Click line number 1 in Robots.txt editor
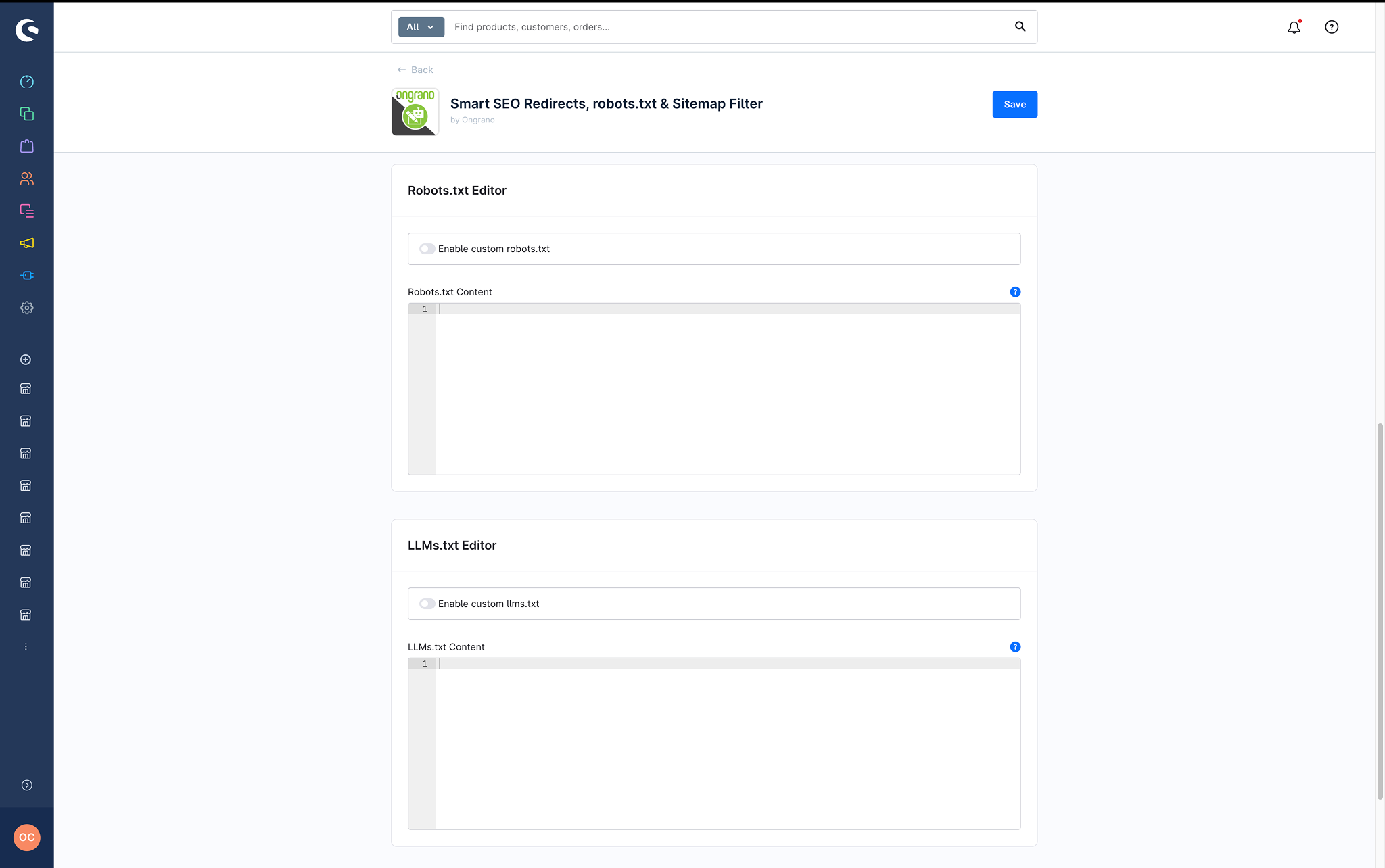This screenshot has width=1385, height=868. coord(425,309)
